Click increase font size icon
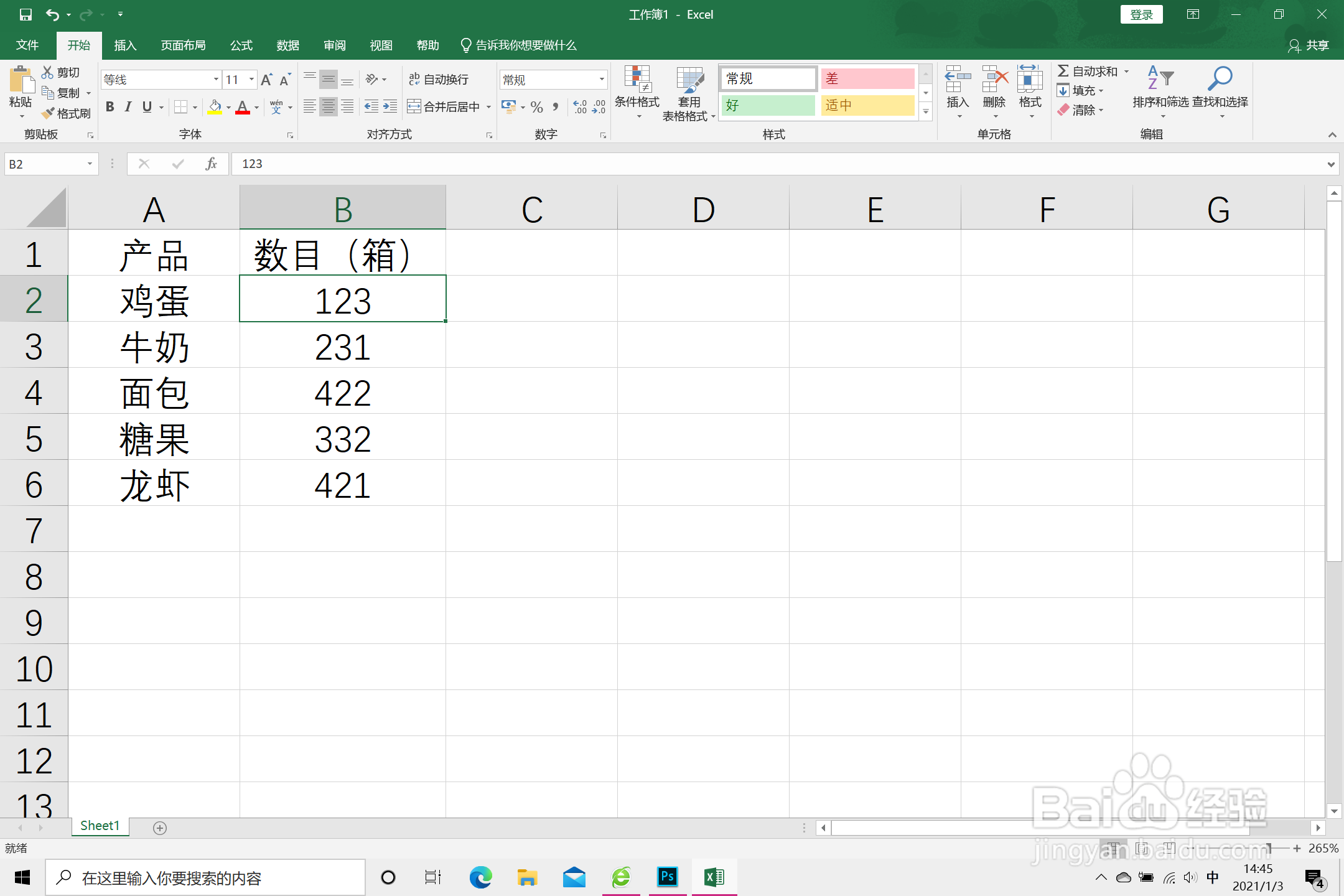Image resolution: width=1344 pixels, height=896 pixels. [x=266, y=80]
